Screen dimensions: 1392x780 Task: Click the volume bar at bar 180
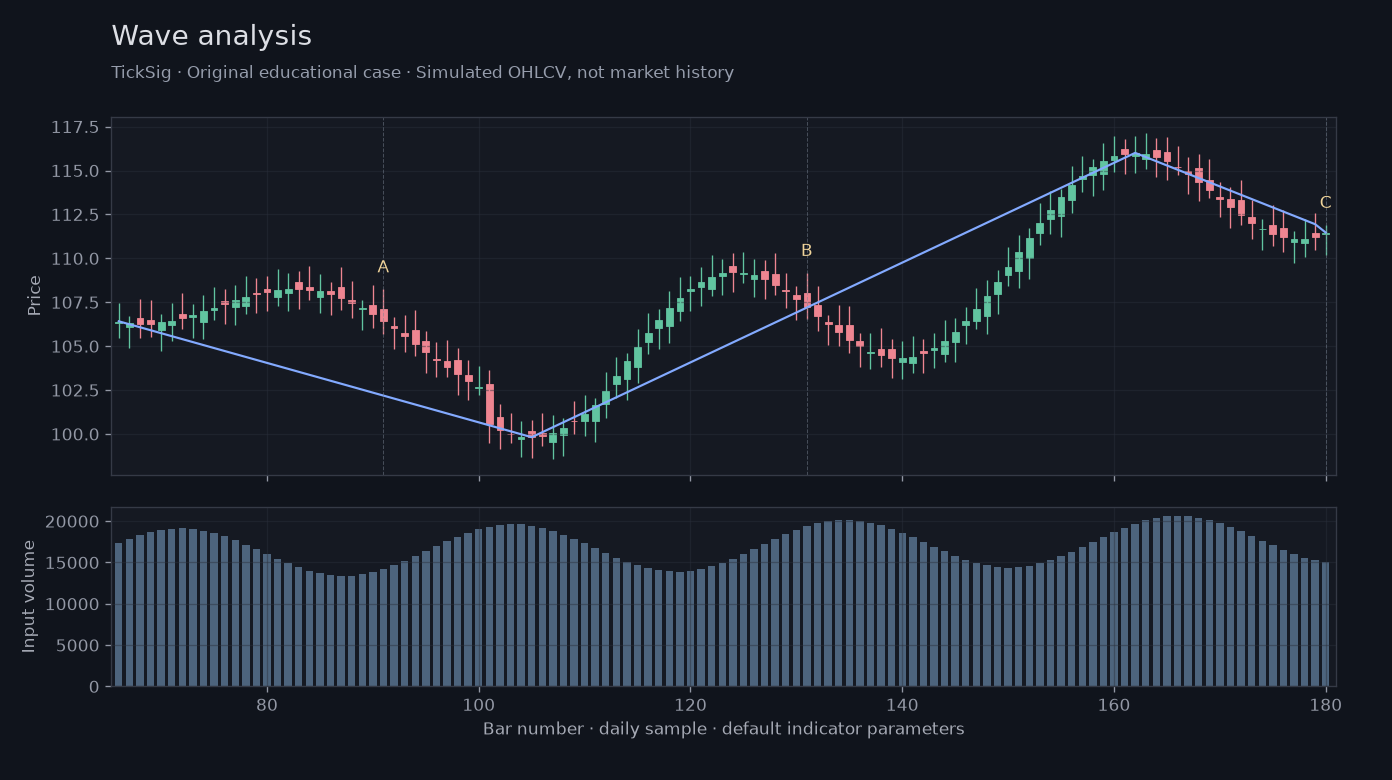point(1326,624)
